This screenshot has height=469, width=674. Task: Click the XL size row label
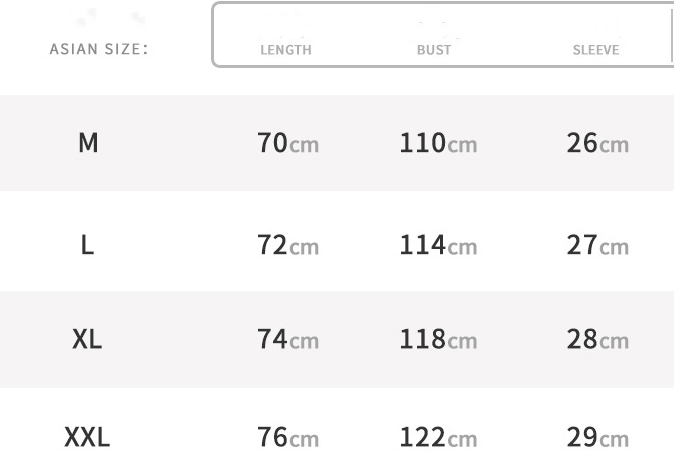(x=87, y=339)
